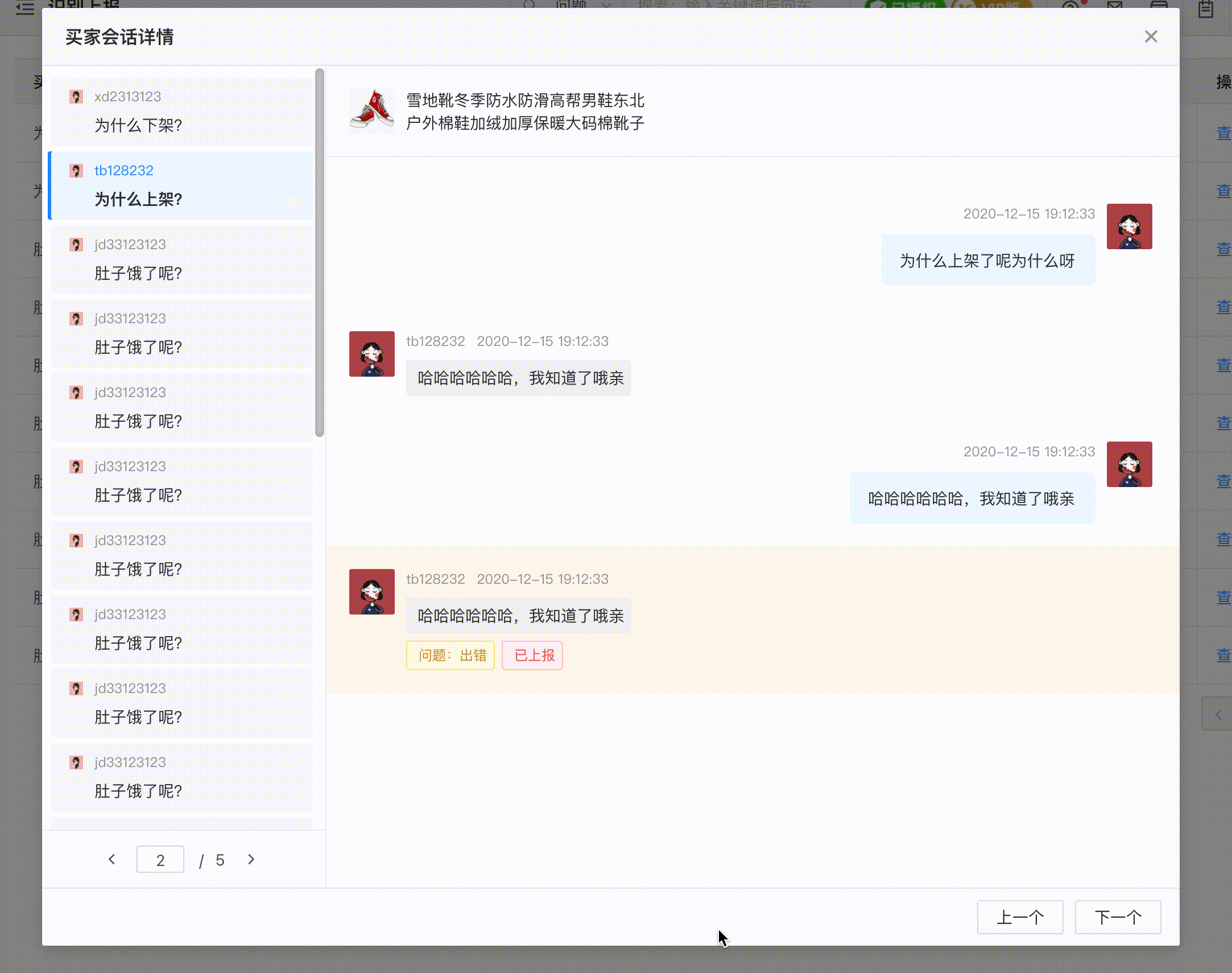Go to next page of conversation list

tap(251, 859)
